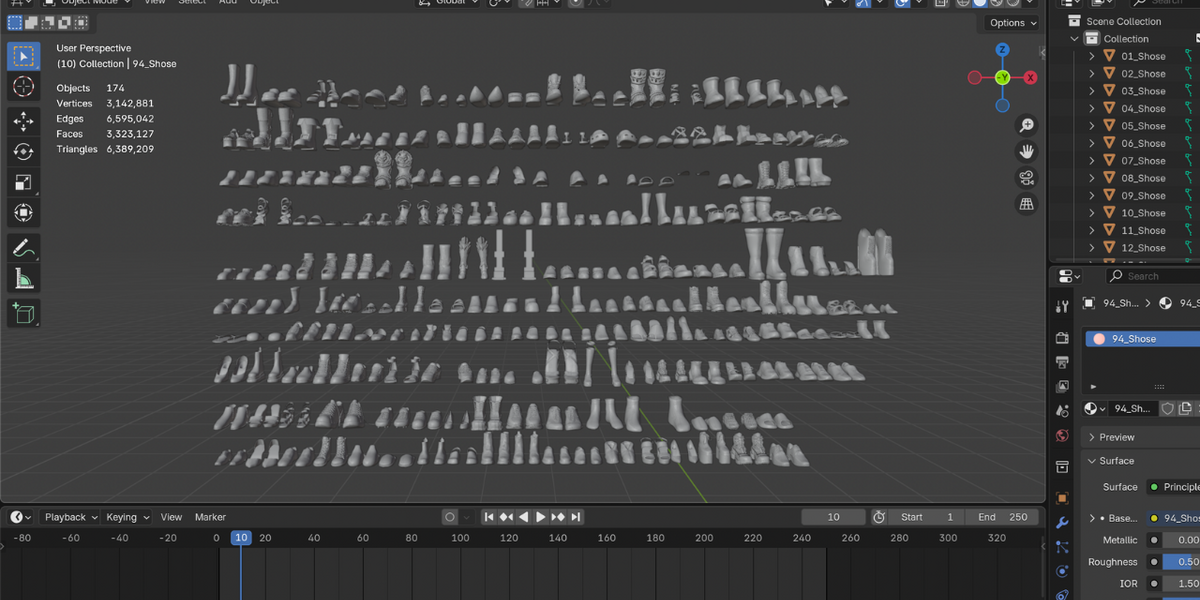Screen dimensions: 1200x600
Task: Activate the Rotate tool
Action: click(23, 151)
